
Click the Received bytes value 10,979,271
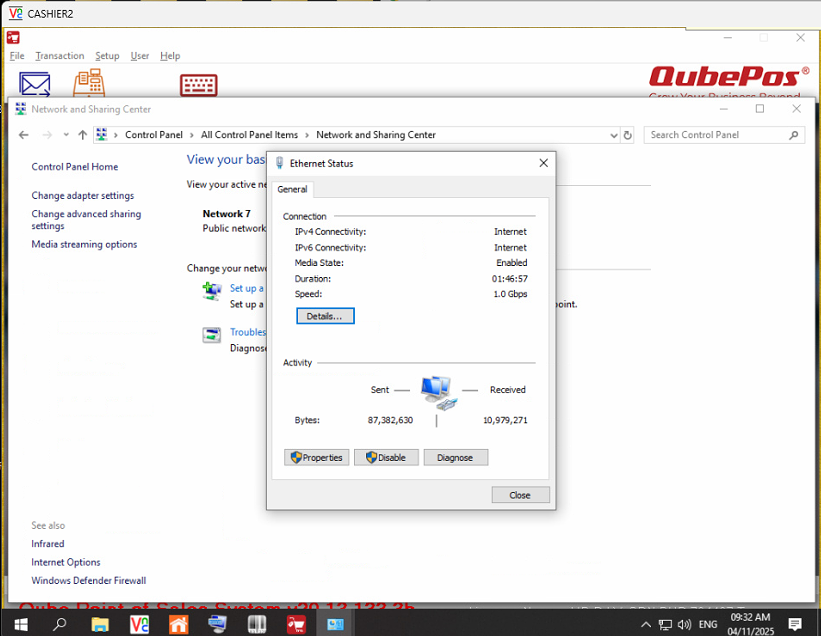505,420
